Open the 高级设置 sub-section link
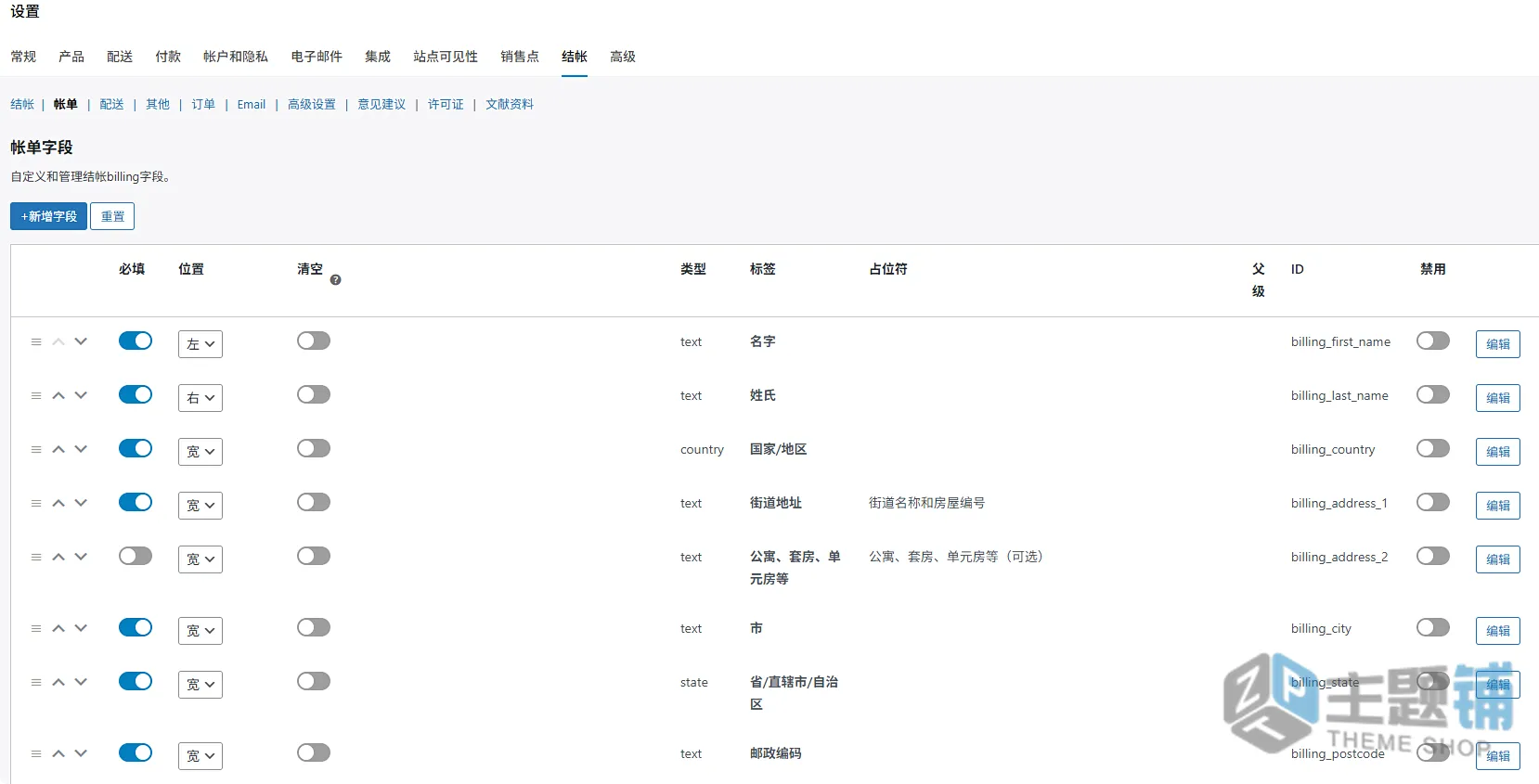This screenshot has width=1539, height=784. tap(312, 105)
